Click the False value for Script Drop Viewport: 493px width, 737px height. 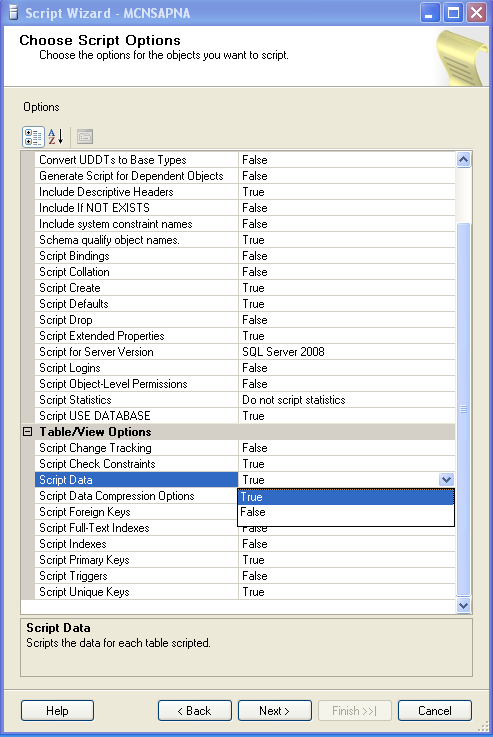(255, 320)
